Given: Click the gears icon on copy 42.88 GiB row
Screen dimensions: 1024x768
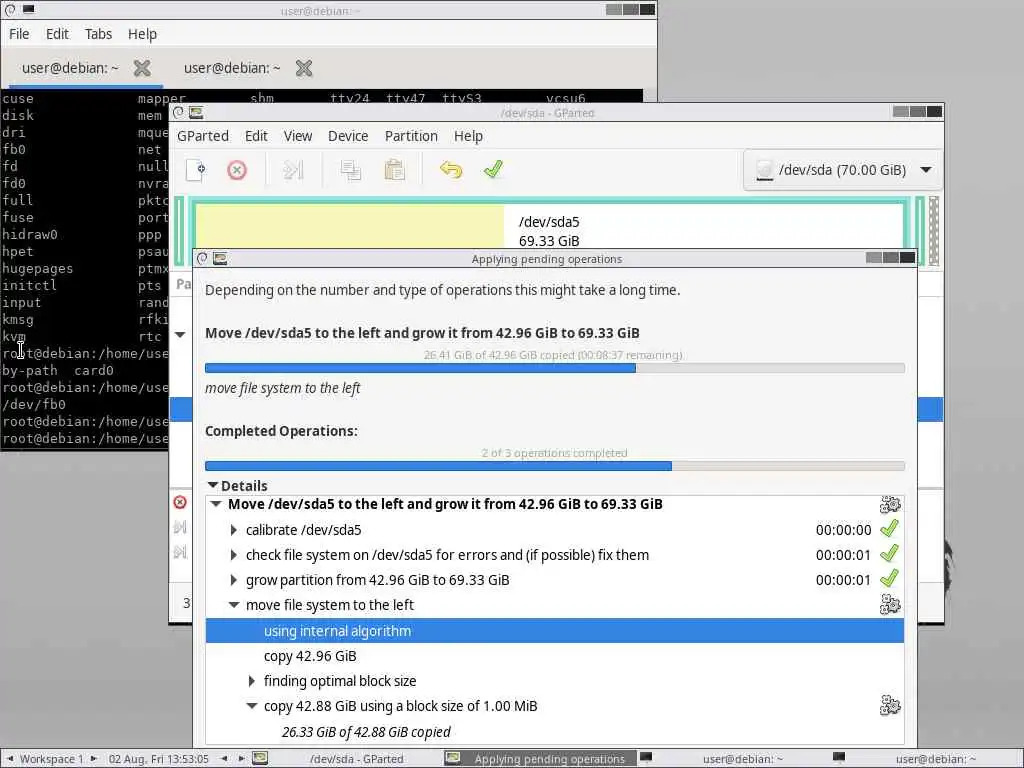Looking at the screenshot, I should 890,706.
